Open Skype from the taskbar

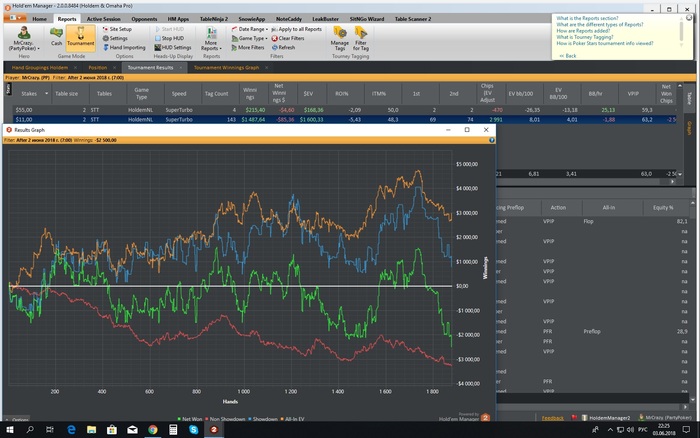coord(193,430)
